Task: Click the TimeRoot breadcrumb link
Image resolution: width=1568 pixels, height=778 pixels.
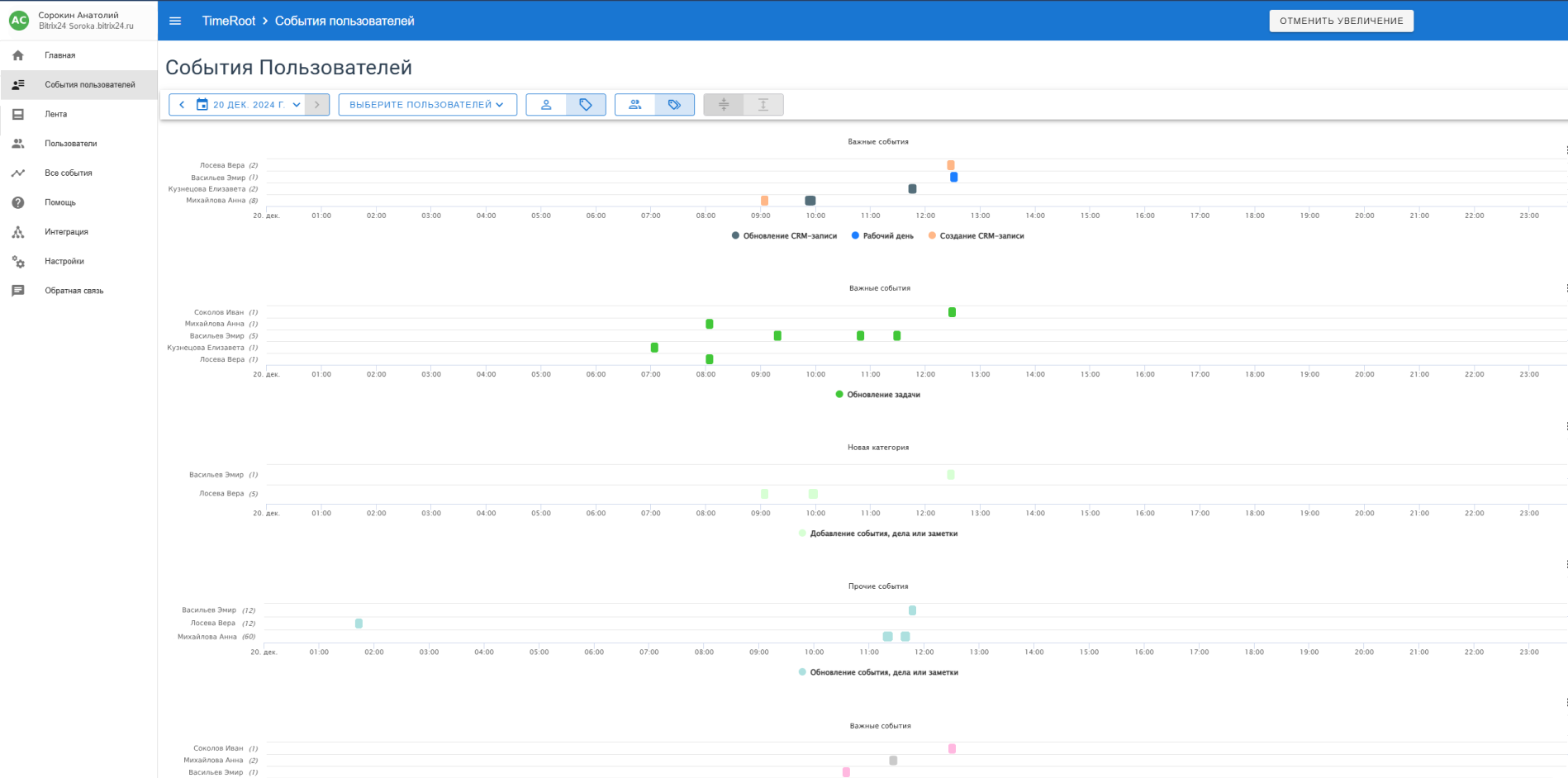Action: tap(229, 21)
